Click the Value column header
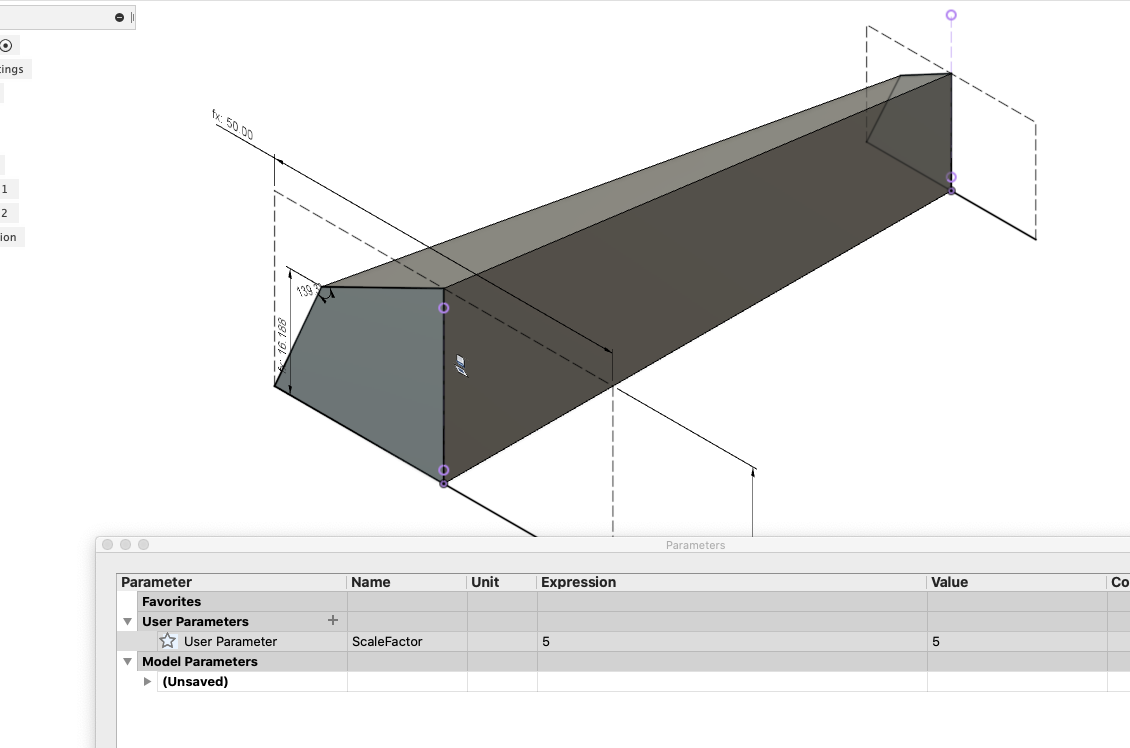The image size is (1130, 748). [x=1017, y=582]
